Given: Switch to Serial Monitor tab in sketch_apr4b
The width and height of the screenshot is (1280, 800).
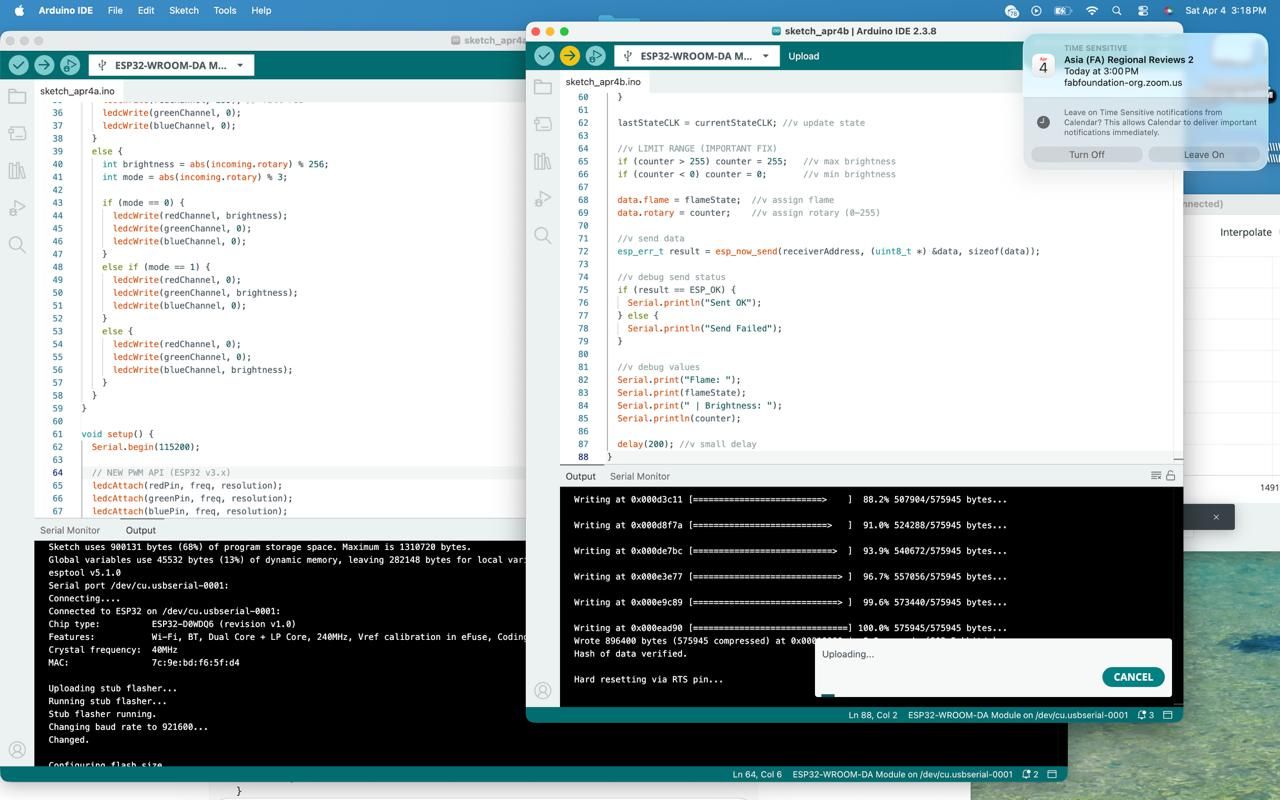Looking at the screenshot, I should point(639,476).
